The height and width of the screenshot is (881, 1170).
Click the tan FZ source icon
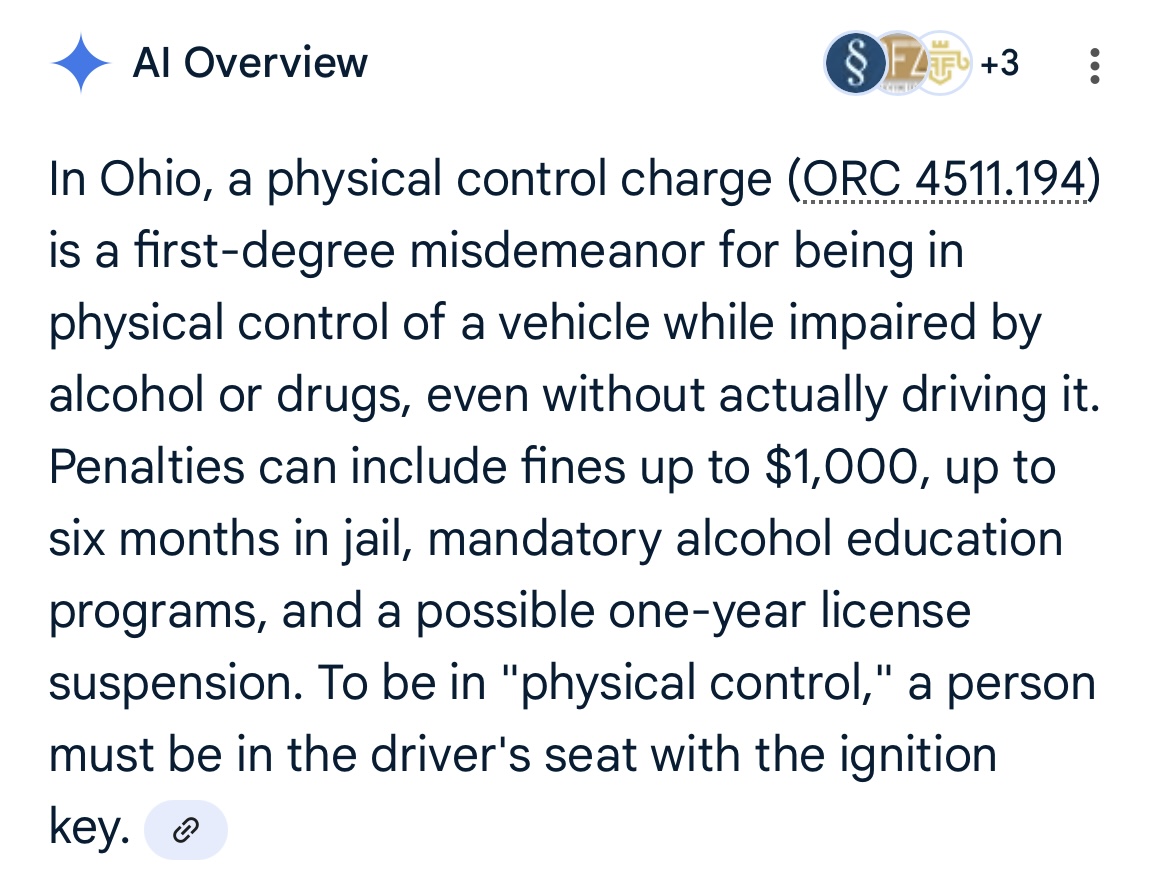pyautogui.click(x=898, y=64)
